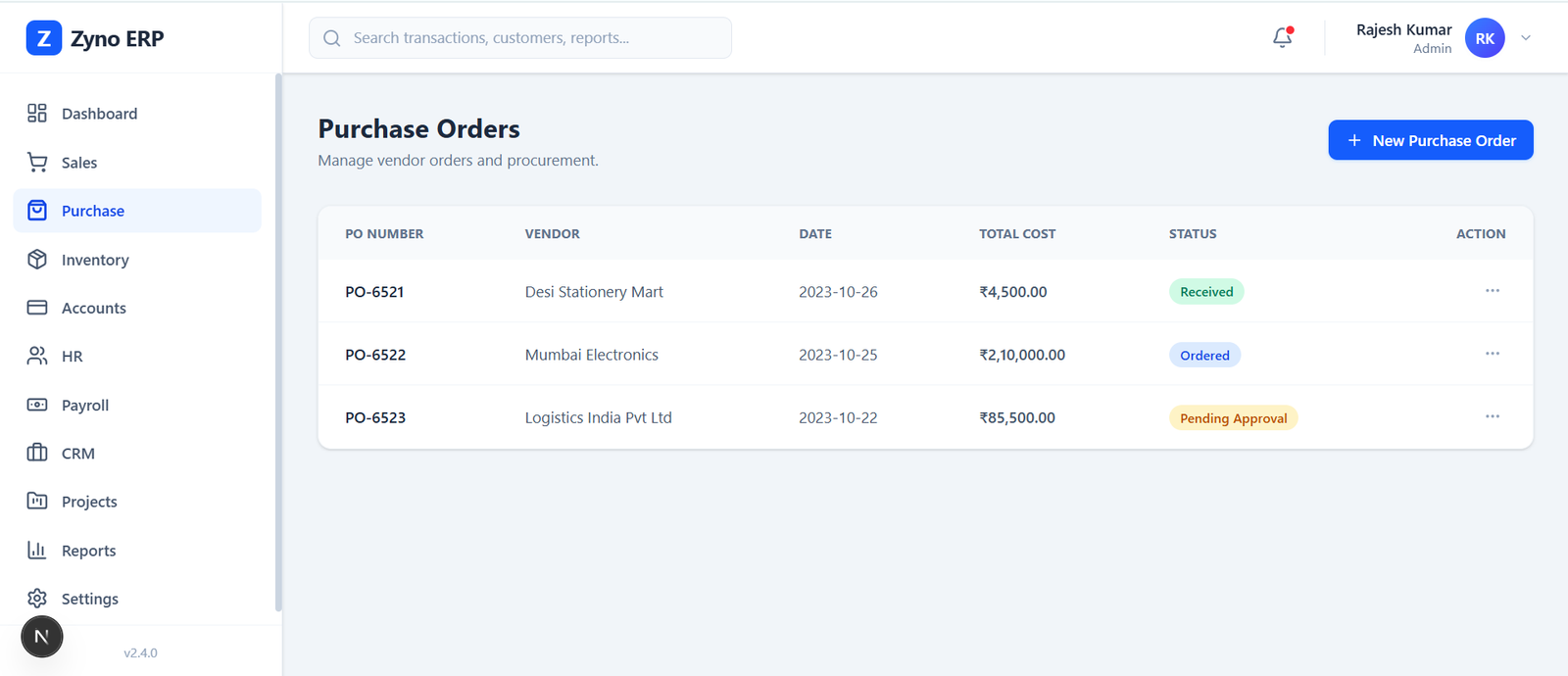Expand the user profile dropdown chevron
This screenshot has width=1568, height=676.
pyautogui.click(x=1526, y=38)
